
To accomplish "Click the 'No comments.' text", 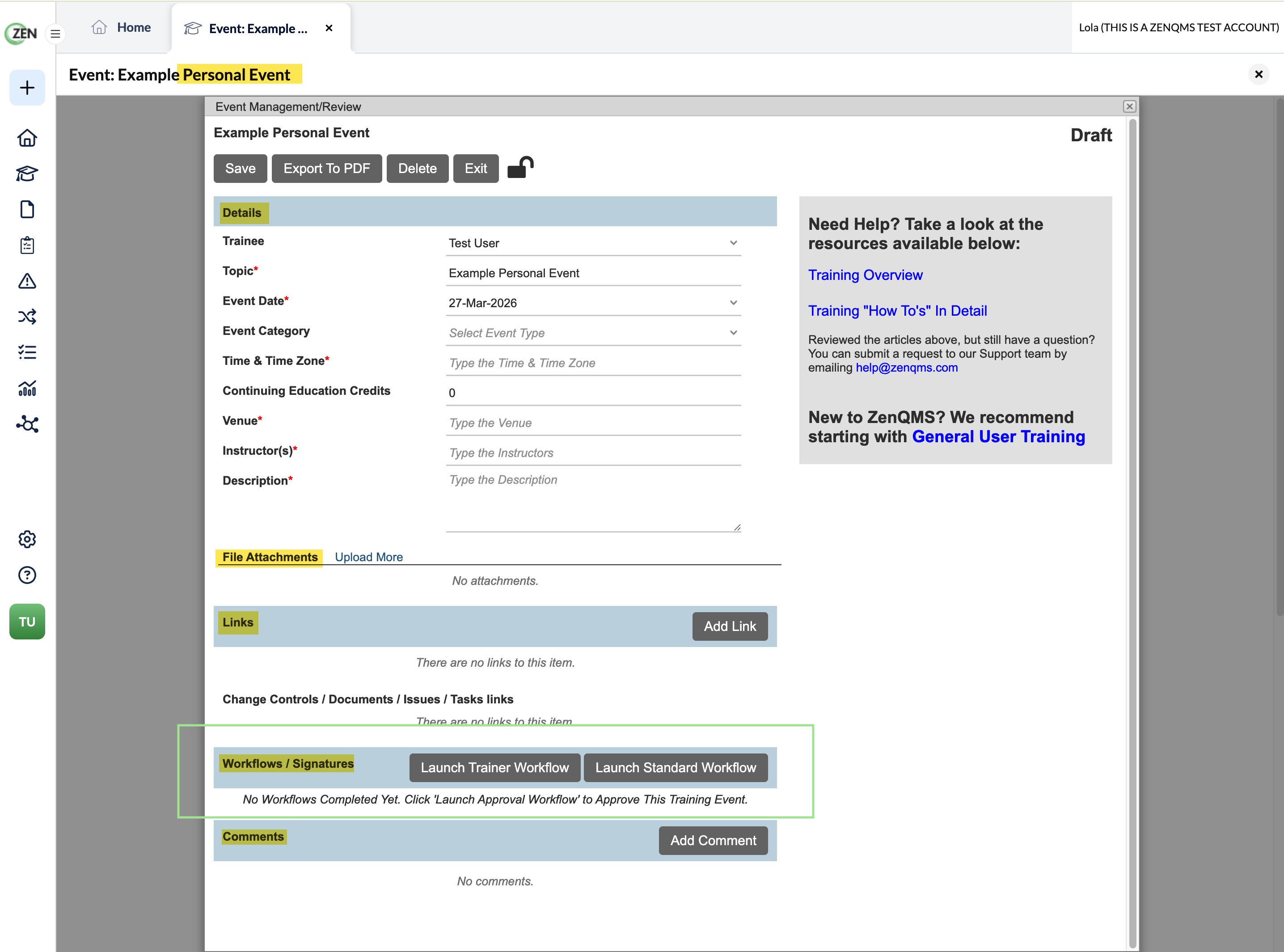I will click(x=495, y=882).
